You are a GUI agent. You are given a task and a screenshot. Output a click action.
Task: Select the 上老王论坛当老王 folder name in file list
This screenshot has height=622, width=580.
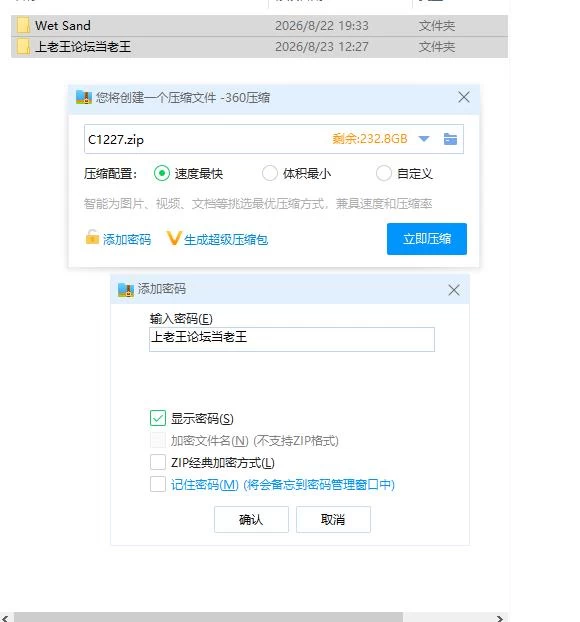pos(83,47)
